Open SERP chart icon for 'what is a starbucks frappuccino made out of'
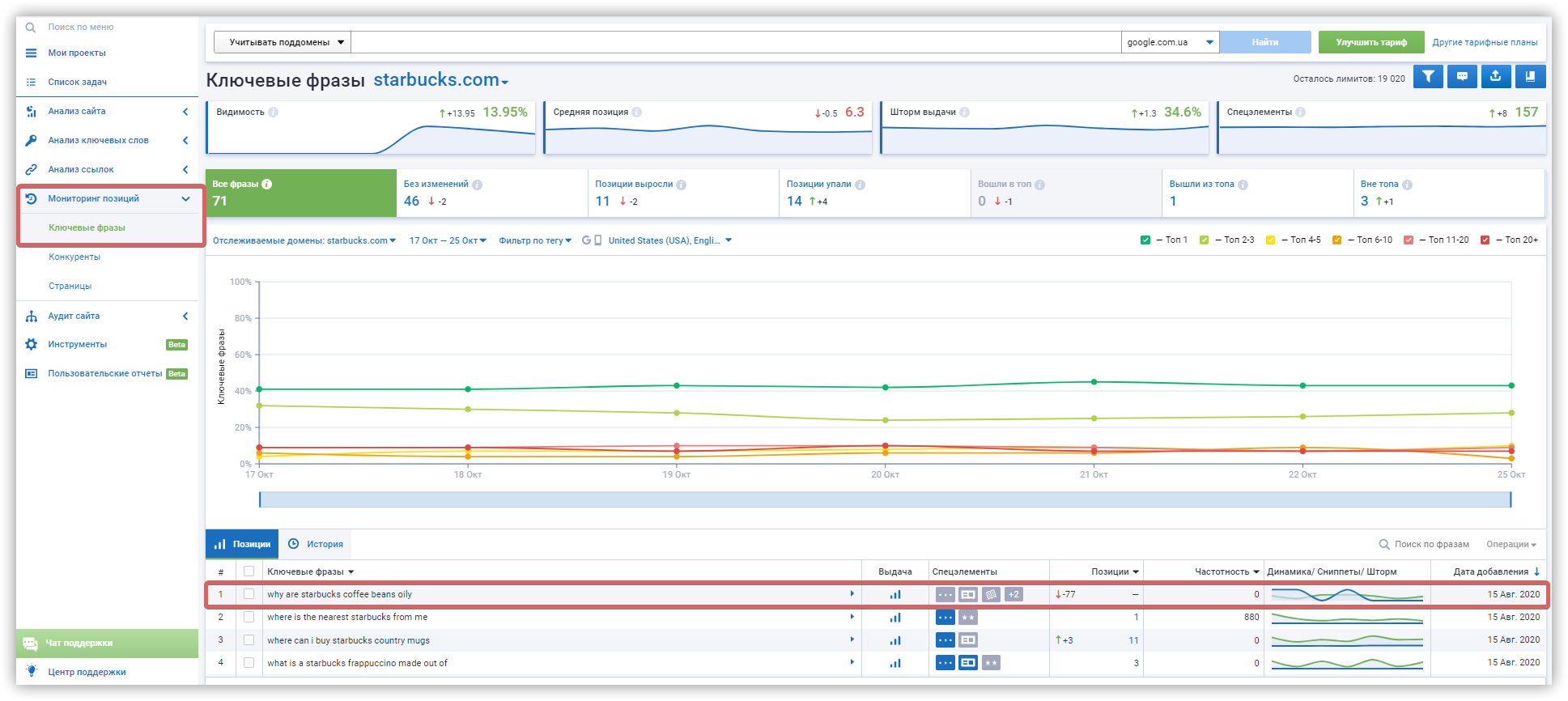The height and width of the screenshot is (701, 1568). click(895, 663)
